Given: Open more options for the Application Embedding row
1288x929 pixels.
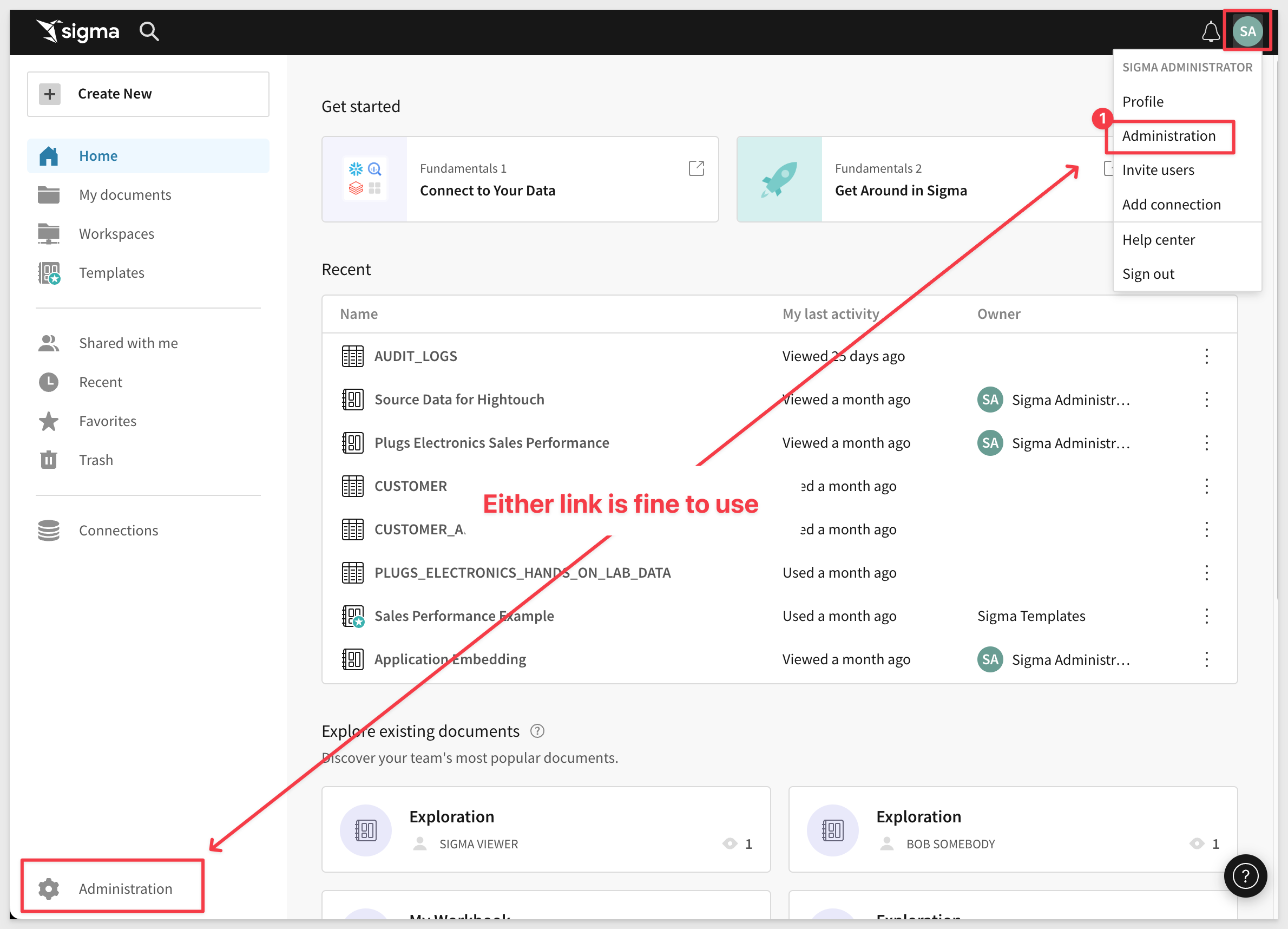Looking at the screenshot, I should (x=1207, y=659).
